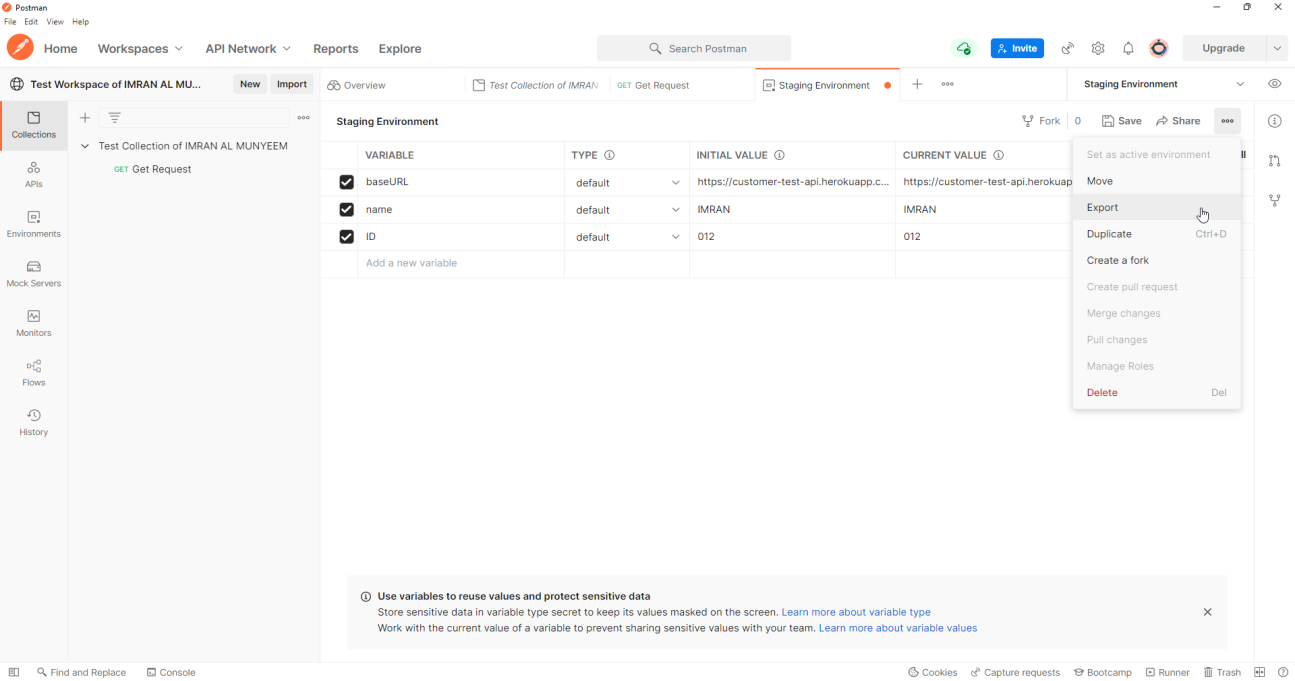Open Get Request in collection tree
The width and height of the screenshot is (1295, 681).
click(x=161, y=169)
